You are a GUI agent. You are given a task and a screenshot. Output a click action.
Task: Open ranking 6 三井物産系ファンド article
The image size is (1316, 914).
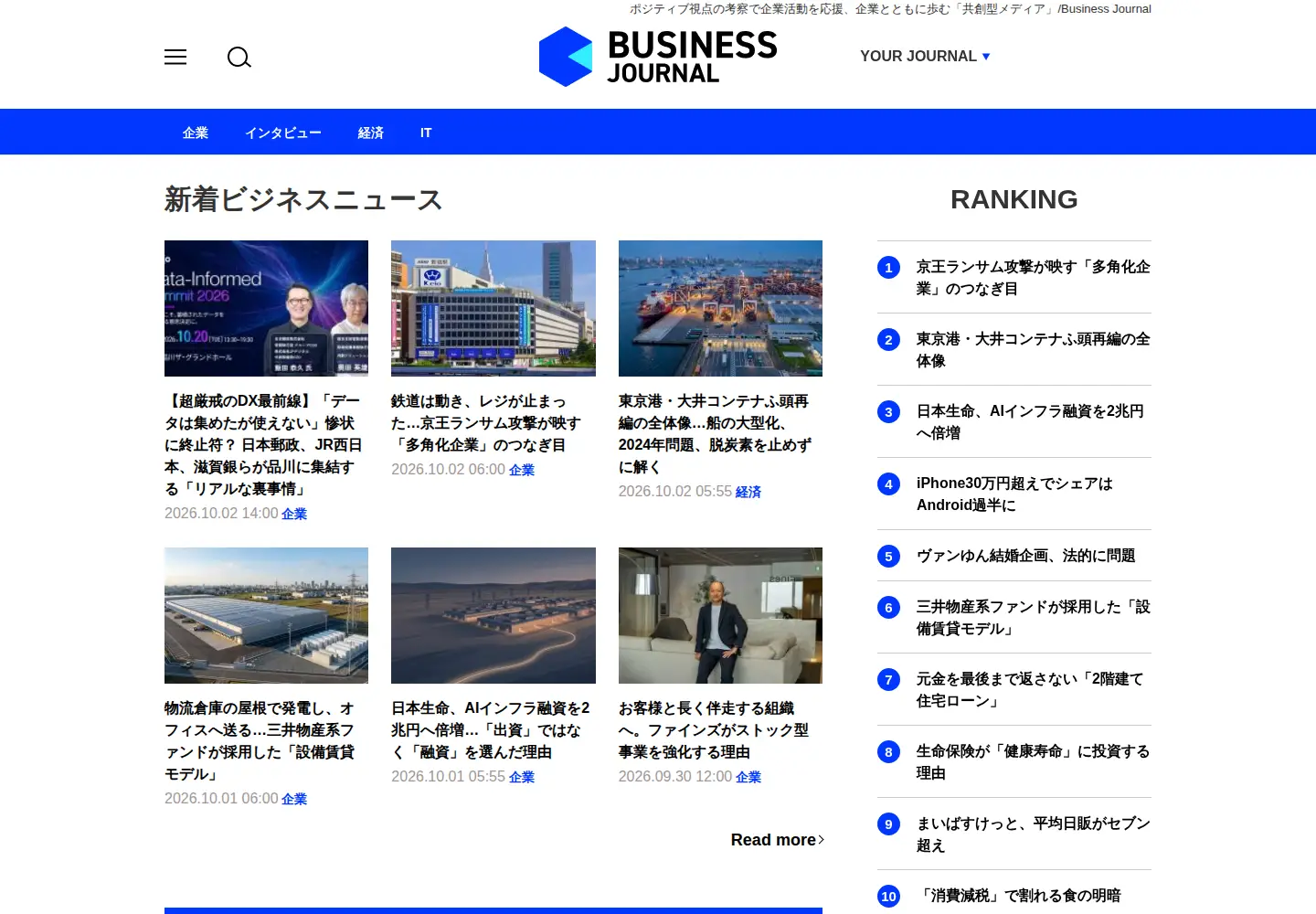tap(1014, 618)
